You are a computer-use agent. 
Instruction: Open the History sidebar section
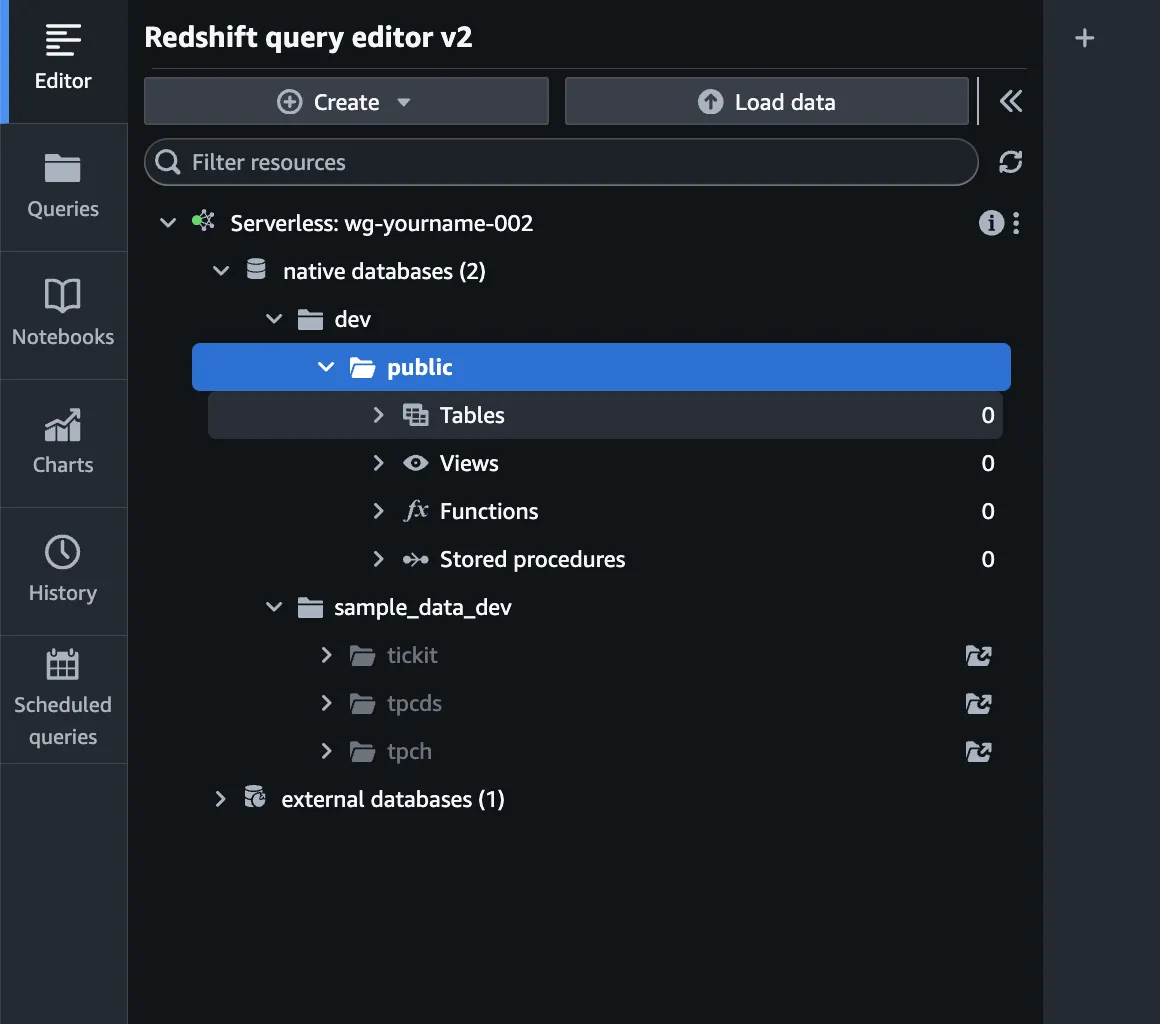63,570
